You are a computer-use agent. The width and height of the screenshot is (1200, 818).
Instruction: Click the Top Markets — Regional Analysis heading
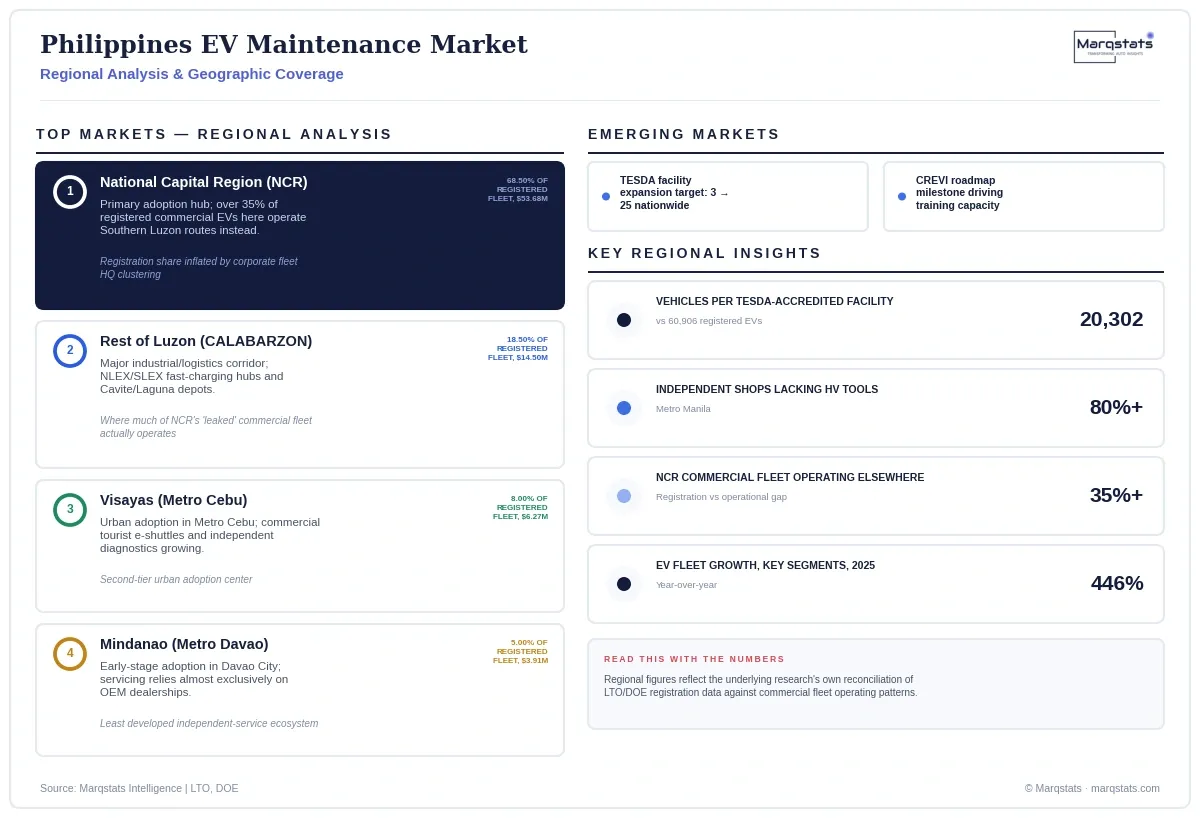(x=214, y=134)
